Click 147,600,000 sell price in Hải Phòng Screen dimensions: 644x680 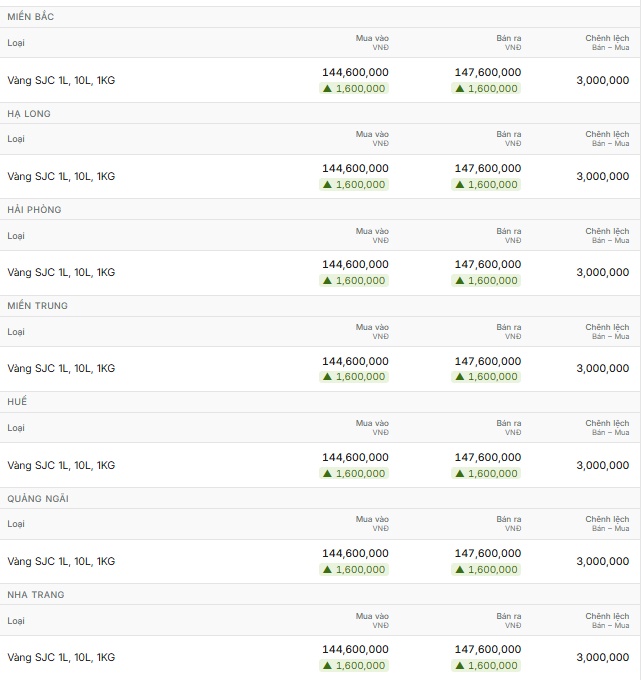click(x=488, y=265)
